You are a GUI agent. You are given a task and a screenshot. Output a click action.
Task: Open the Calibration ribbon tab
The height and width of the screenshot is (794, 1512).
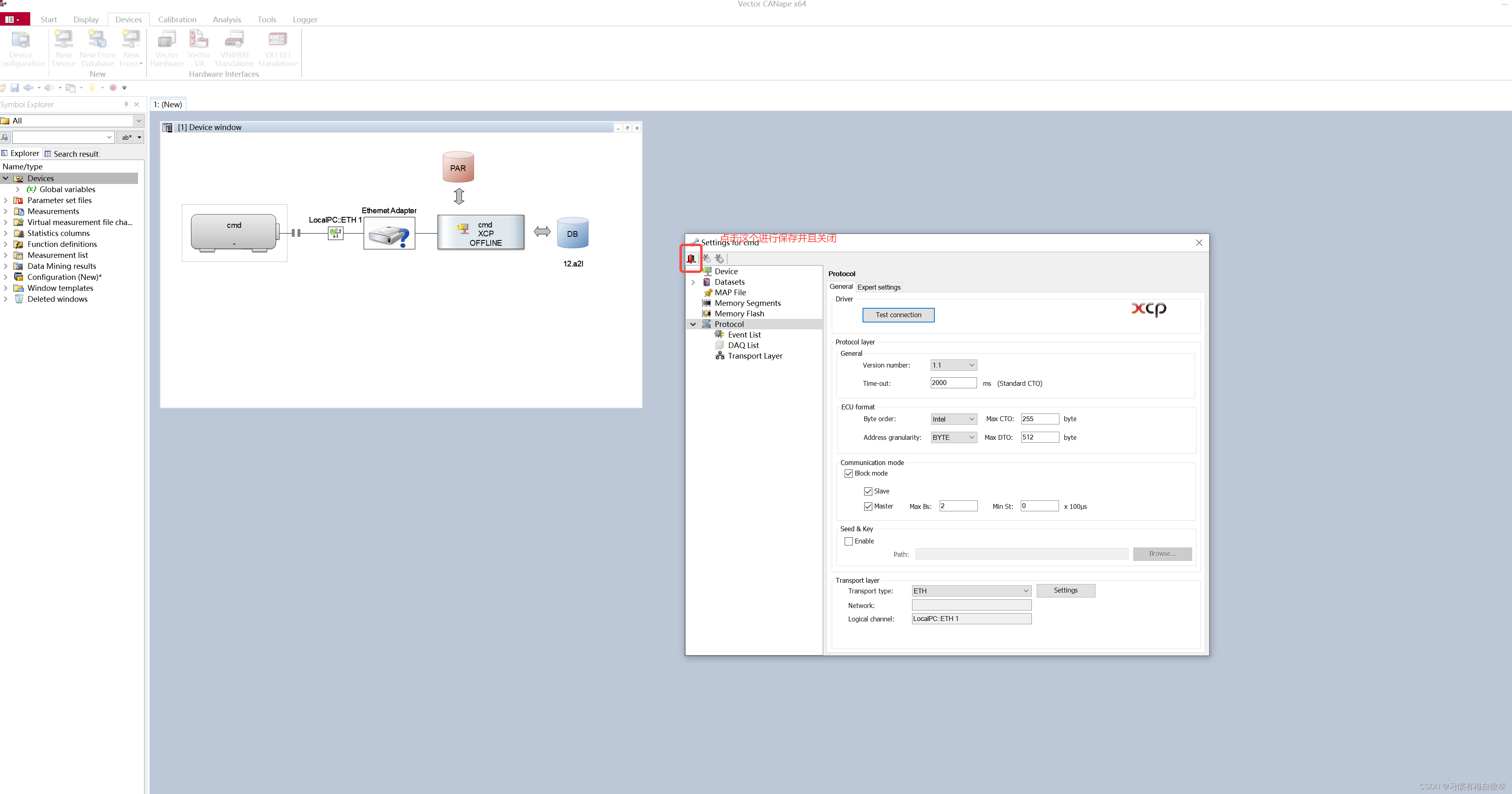point(177,19)
